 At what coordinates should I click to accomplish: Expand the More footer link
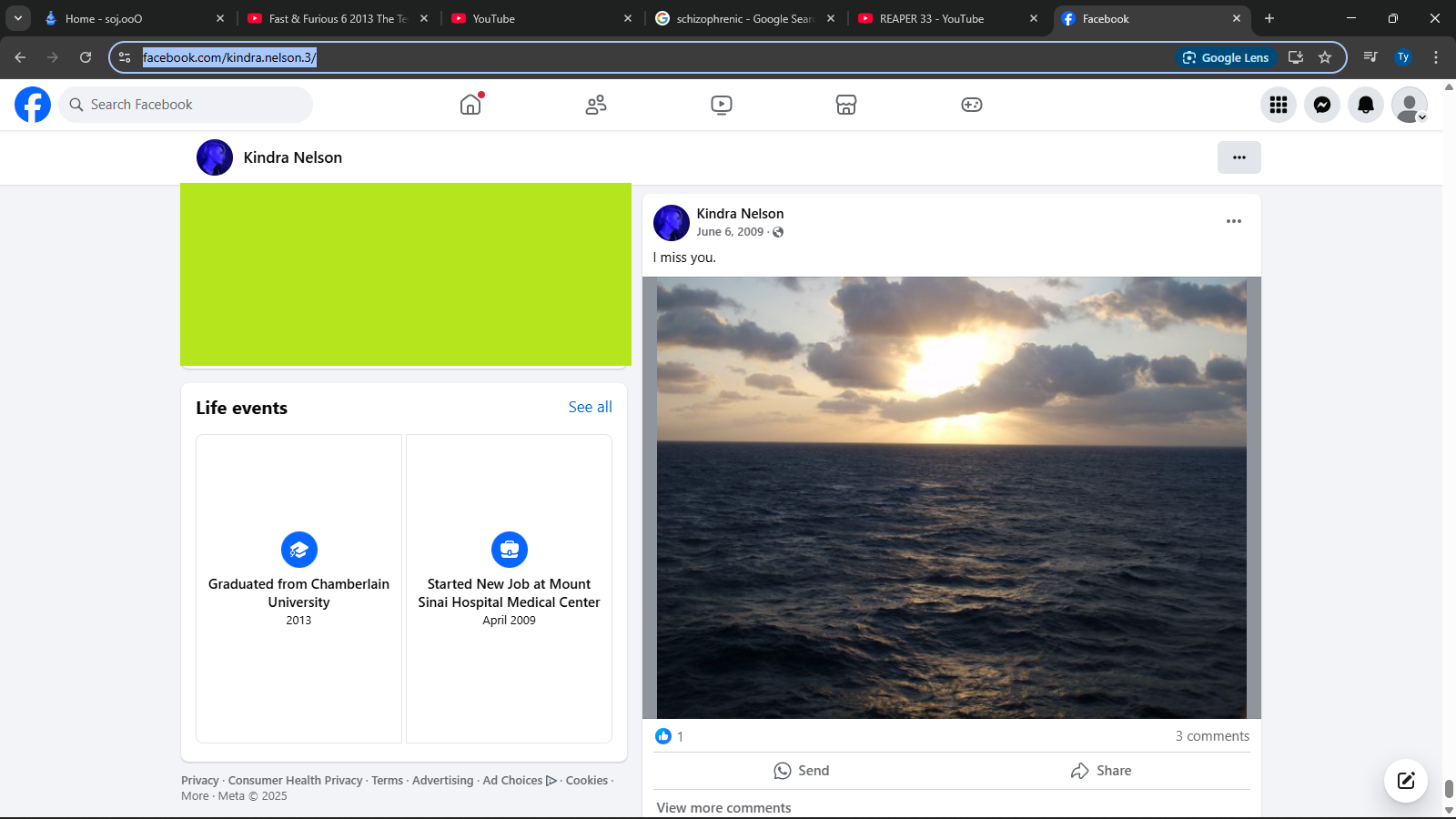[195, 796]
